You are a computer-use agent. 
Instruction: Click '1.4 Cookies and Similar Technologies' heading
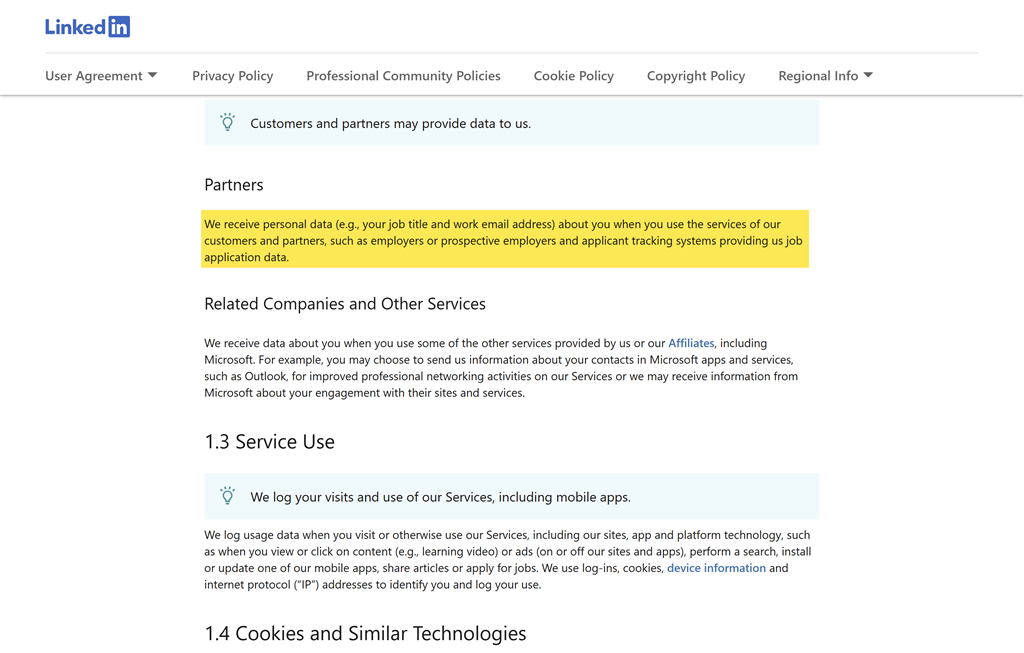tap(365, 634)
